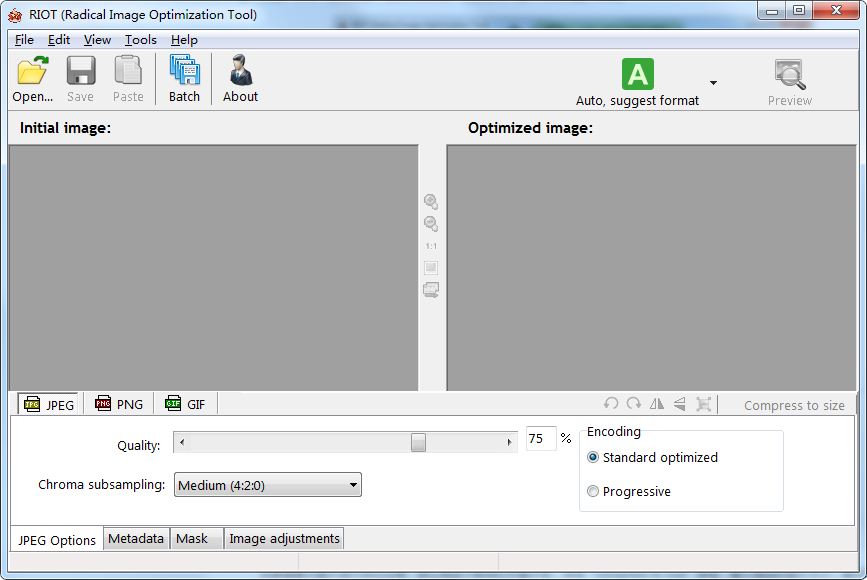Viewport: 867px width, 580px height.
Task: Flip image horizontally
Action: (x=657, y=404)
